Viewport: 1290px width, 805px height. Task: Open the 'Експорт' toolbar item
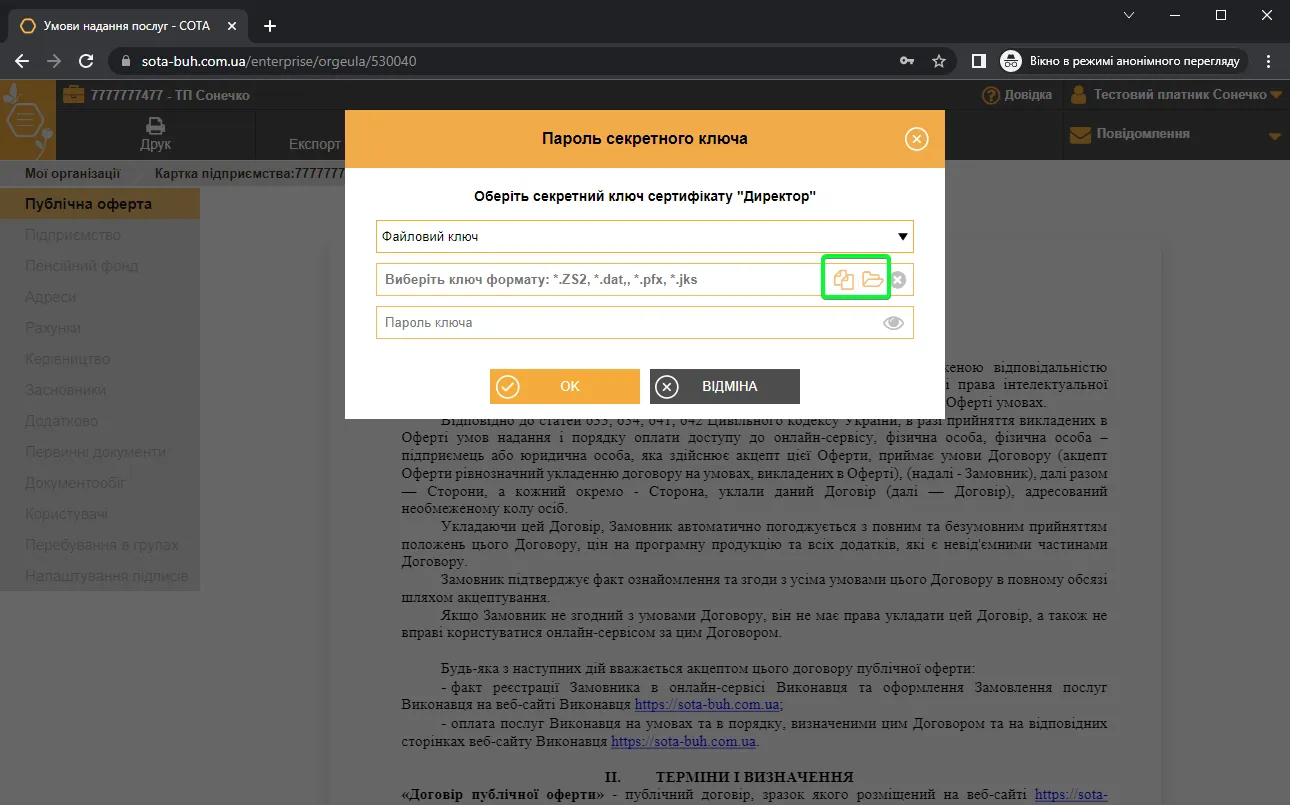coord(314,144)
